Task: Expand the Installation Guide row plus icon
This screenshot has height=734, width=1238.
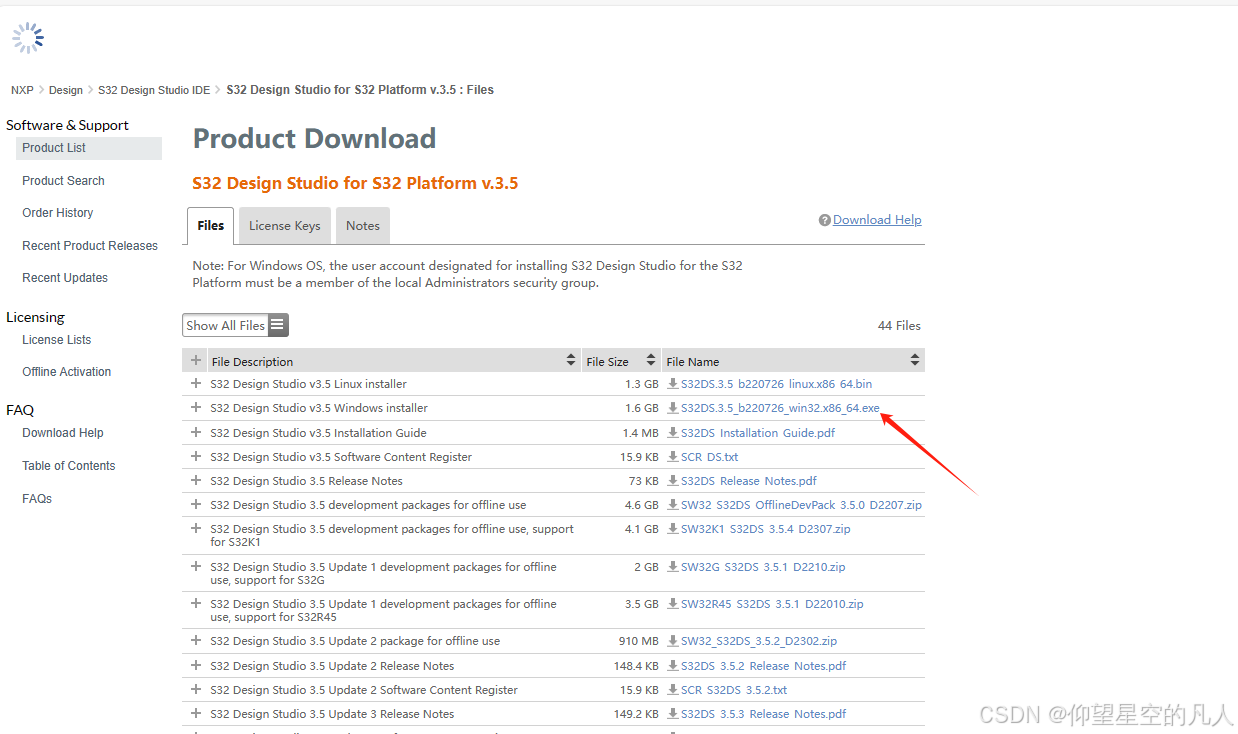Action: pos(196,432)
